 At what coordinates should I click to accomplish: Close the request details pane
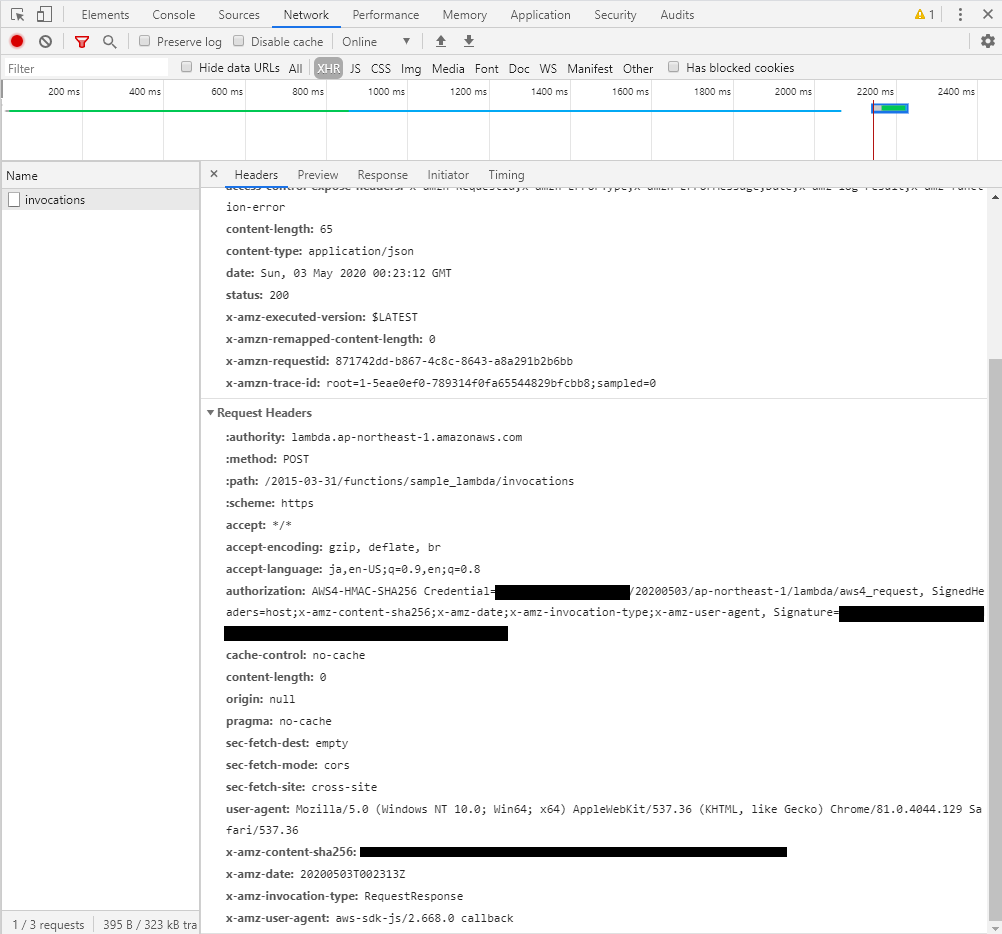tap(214, 174)
